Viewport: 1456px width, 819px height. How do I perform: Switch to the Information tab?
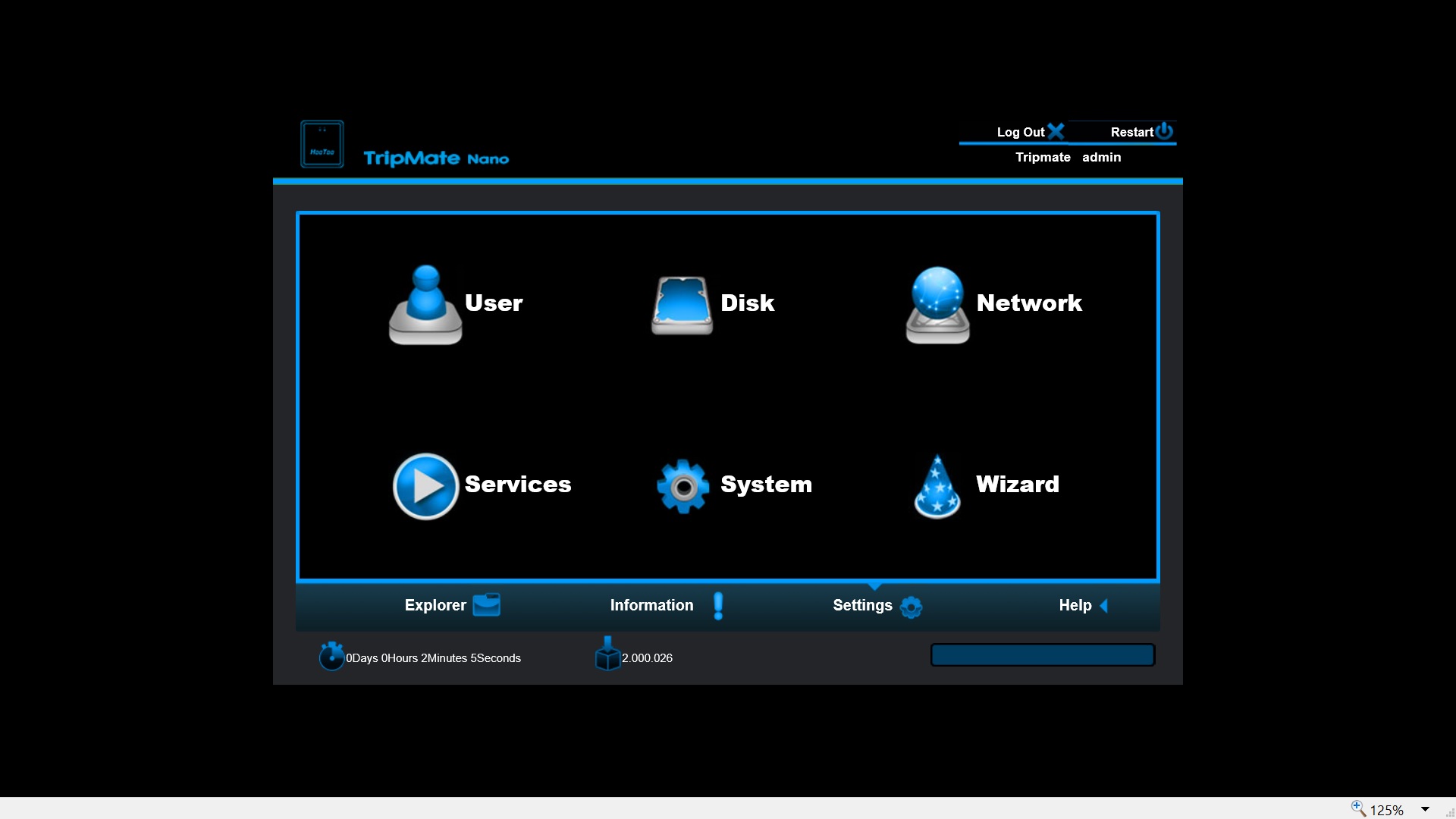pos(651,605)
